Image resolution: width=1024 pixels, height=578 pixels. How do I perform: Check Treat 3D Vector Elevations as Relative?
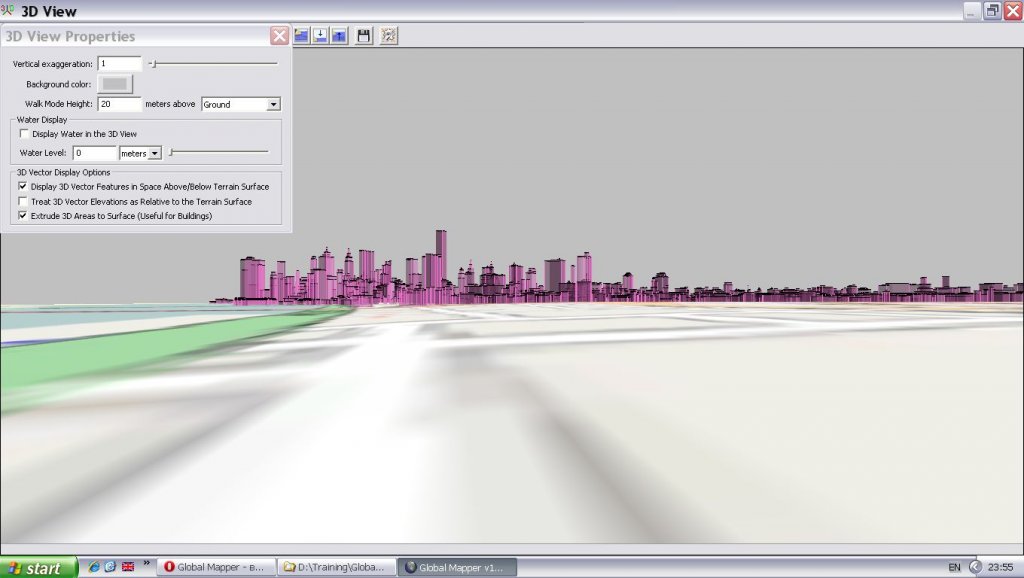pyautogui.click(x=24, y=201)
